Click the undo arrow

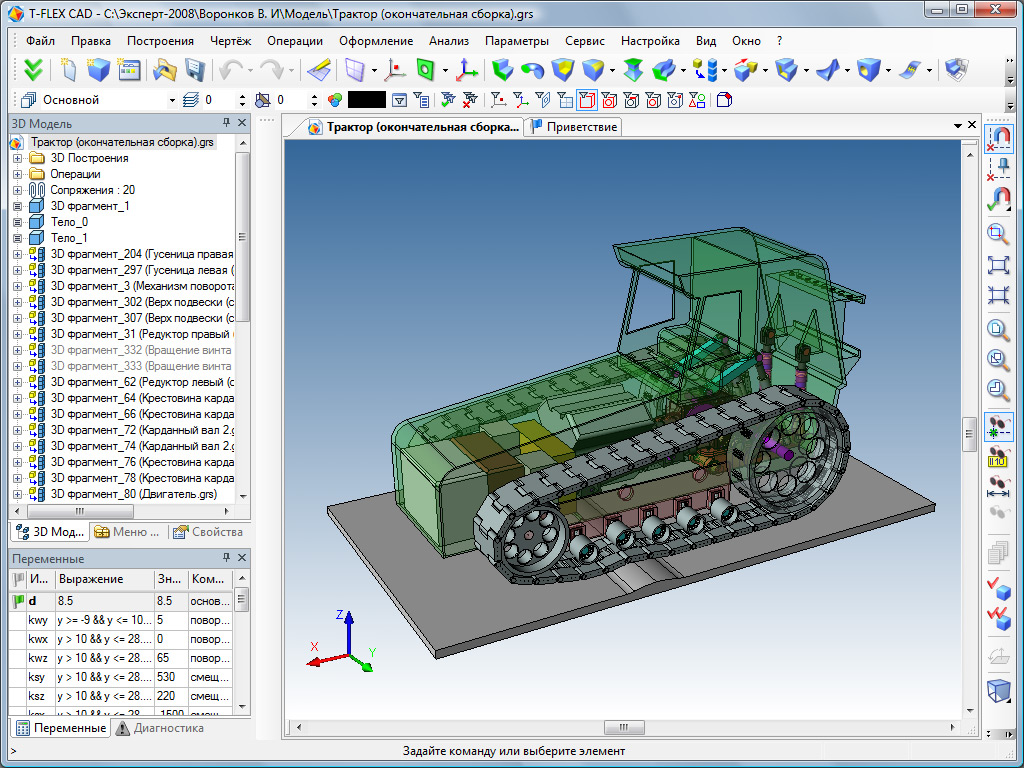click(230, 69)
